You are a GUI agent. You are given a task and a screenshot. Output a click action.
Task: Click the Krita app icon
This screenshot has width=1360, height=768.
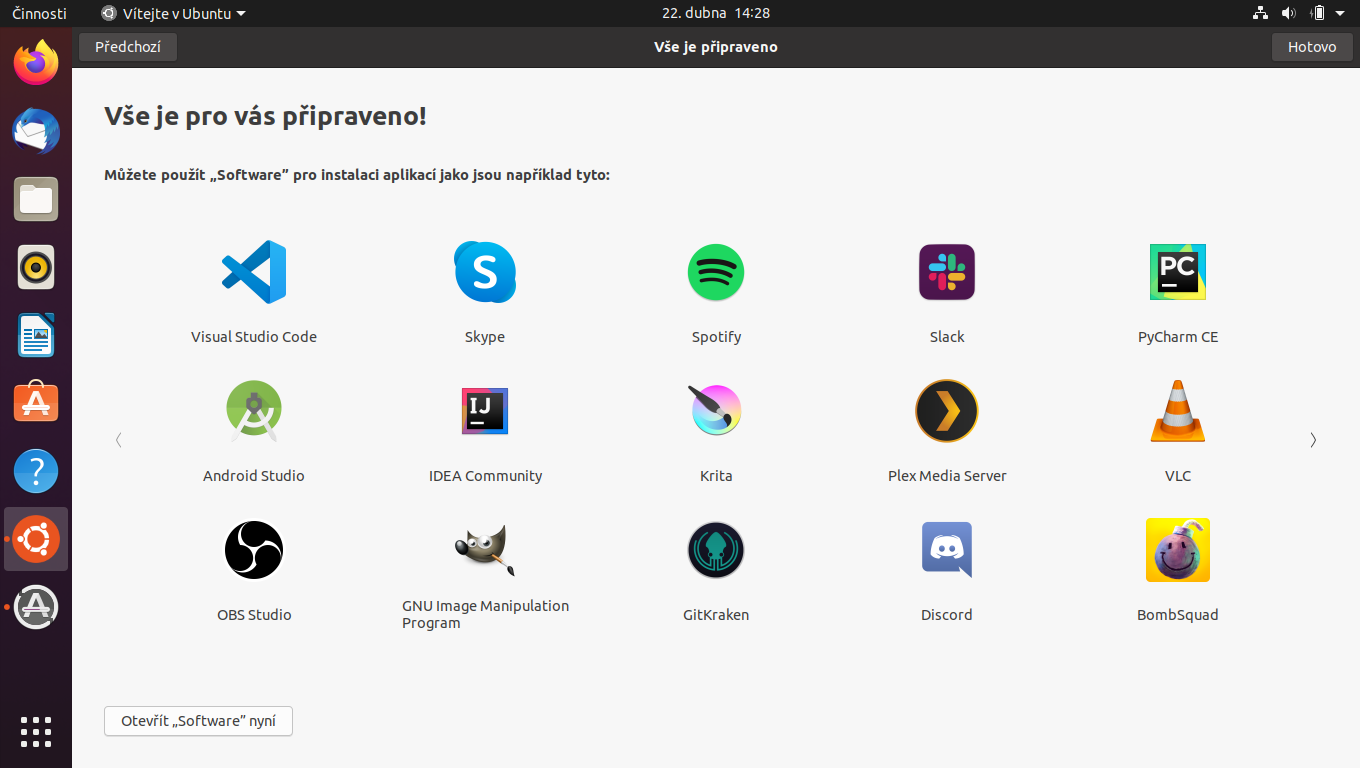716,411
